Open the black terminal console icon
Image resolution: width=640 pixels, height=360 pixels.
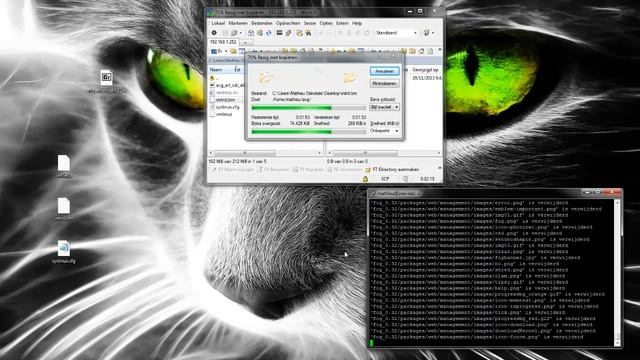pyautogui.click(x=279, y=33)
